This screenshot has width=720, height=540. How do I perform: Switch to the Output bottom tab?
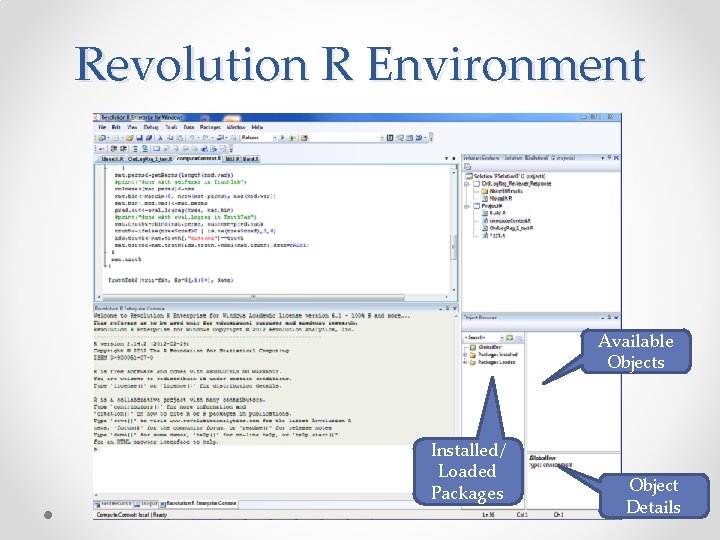(x=146, y=503)
